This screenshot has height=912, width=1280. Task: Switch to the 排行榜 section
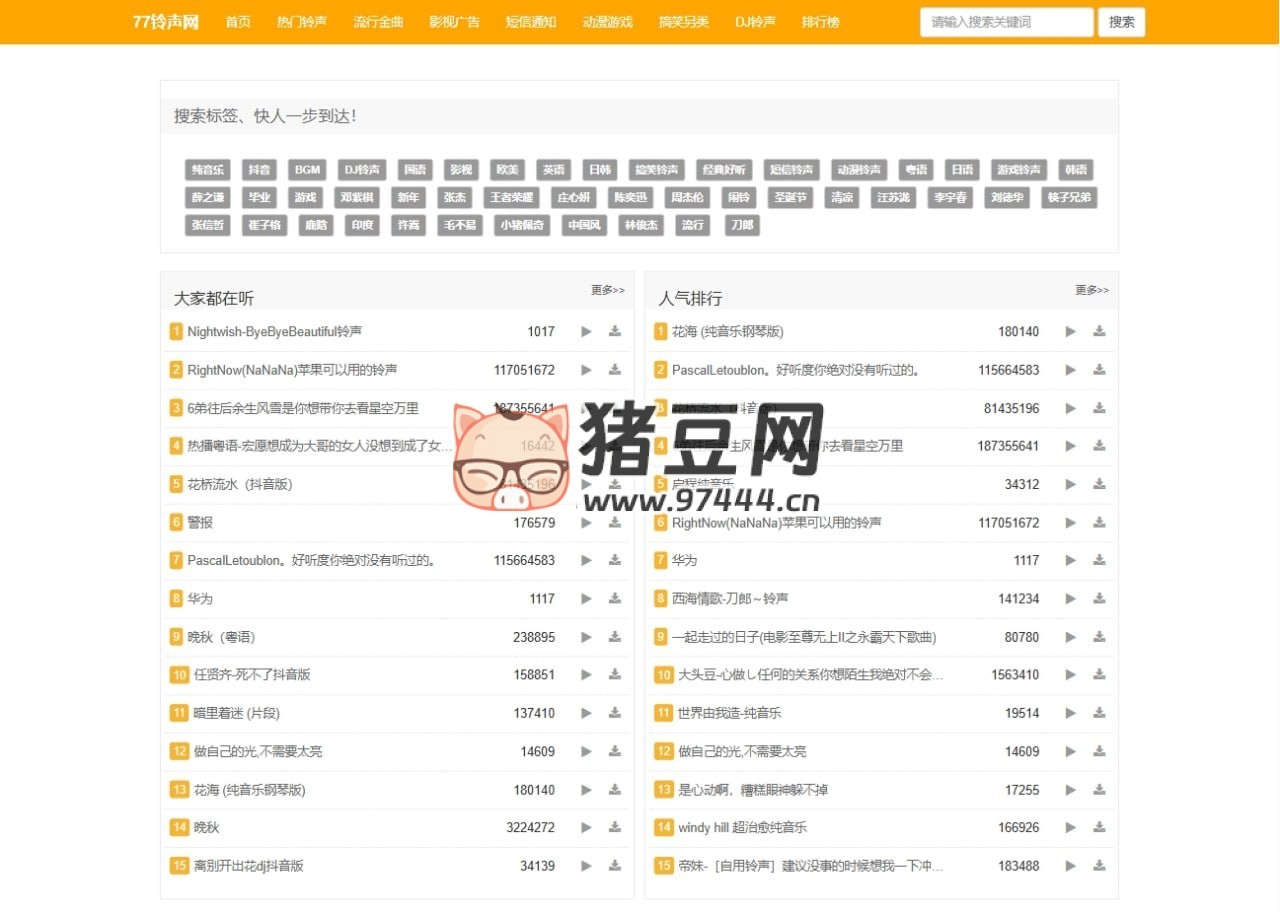[820, 22]
